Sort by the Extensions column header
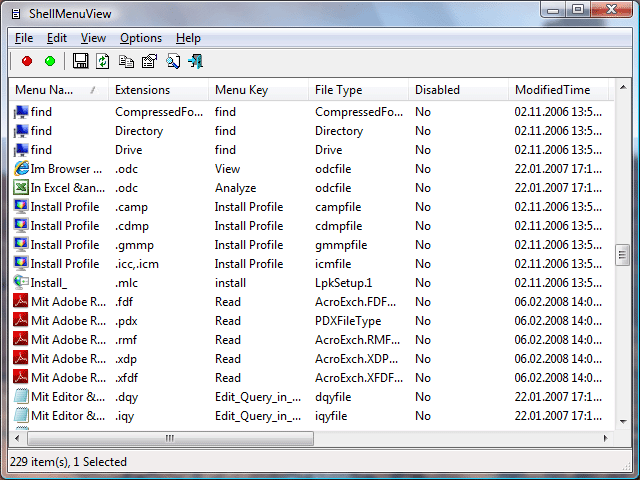The image size is (640, 480). coord(158,90)
